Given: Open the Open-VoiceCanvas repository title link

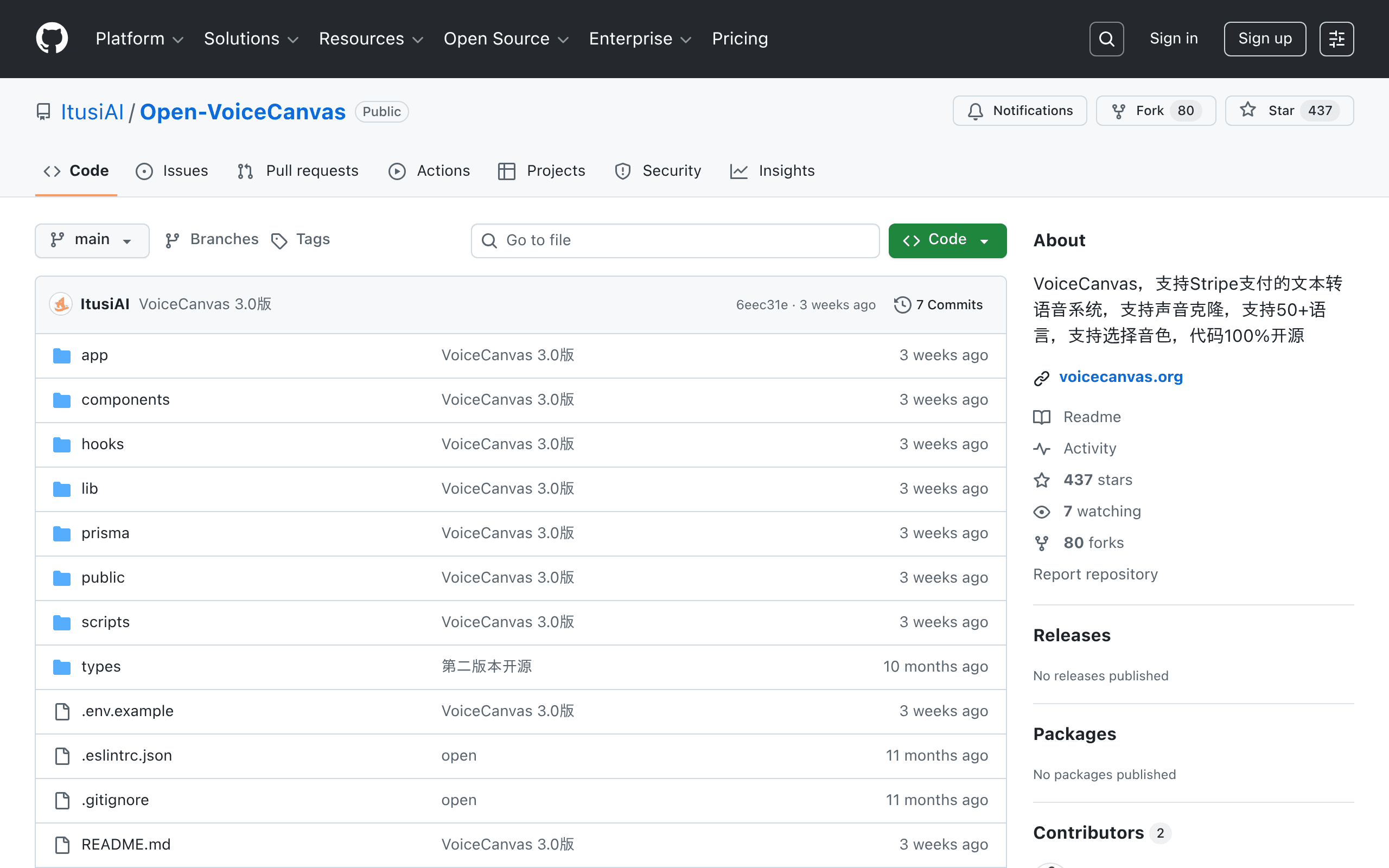Looking at the screenshot, I should click(243, 112).
